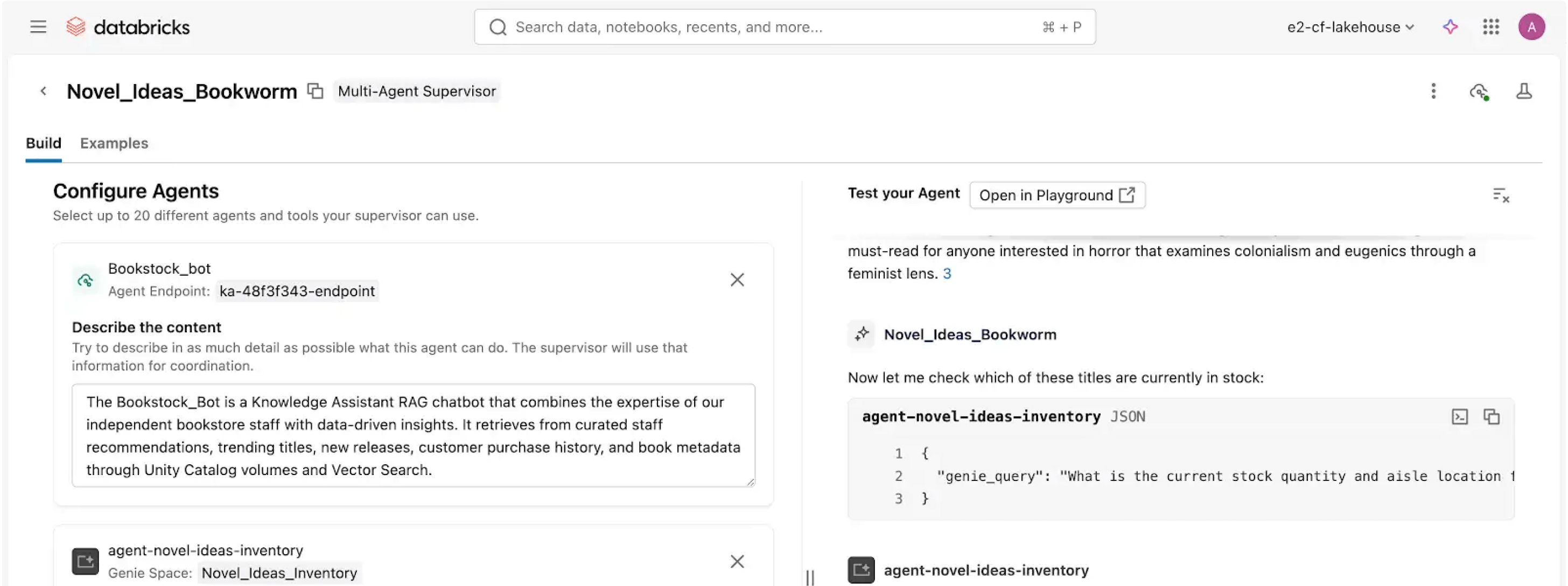Remove the Bookstock_bot agent
1568x586 pixels.
click(737, 280)
